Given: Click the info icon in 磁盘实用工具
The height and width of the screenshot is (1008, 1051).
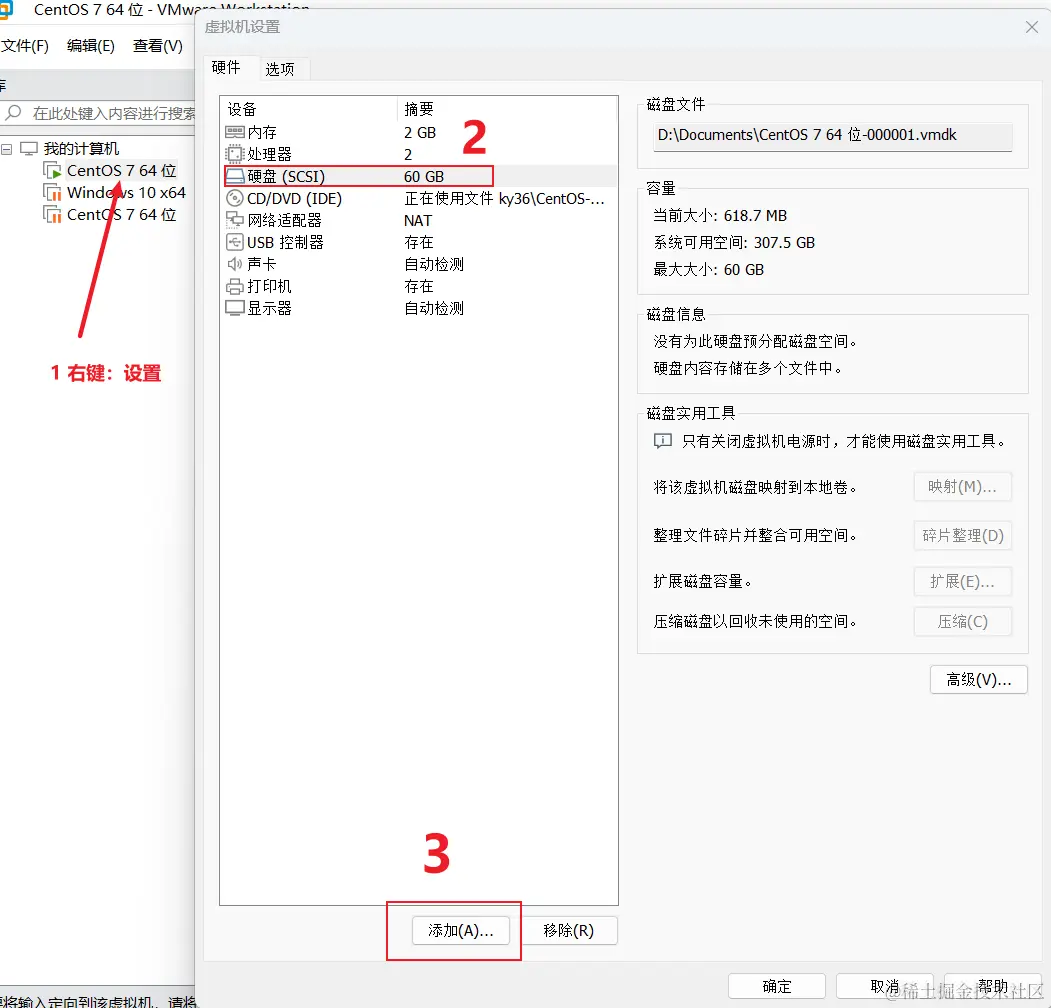Looking at the screenshot, I should (x=663, y=441).
